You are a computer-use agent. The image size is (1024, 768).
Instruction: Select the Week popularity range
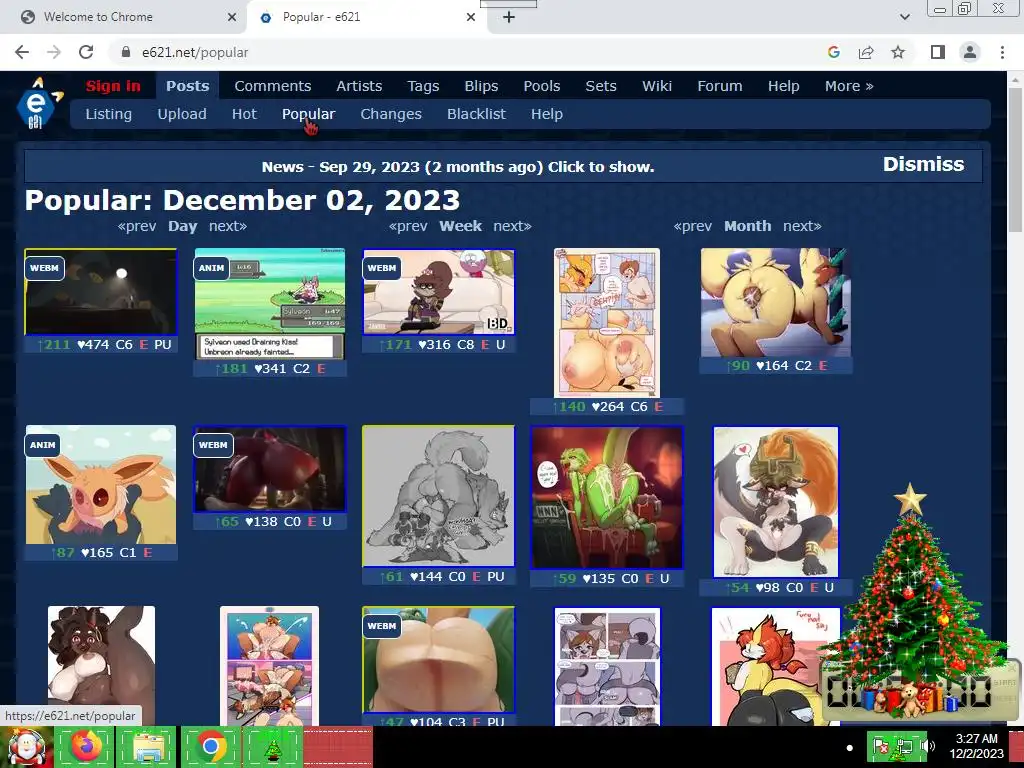pyautogui.click(x=460, y=226)
